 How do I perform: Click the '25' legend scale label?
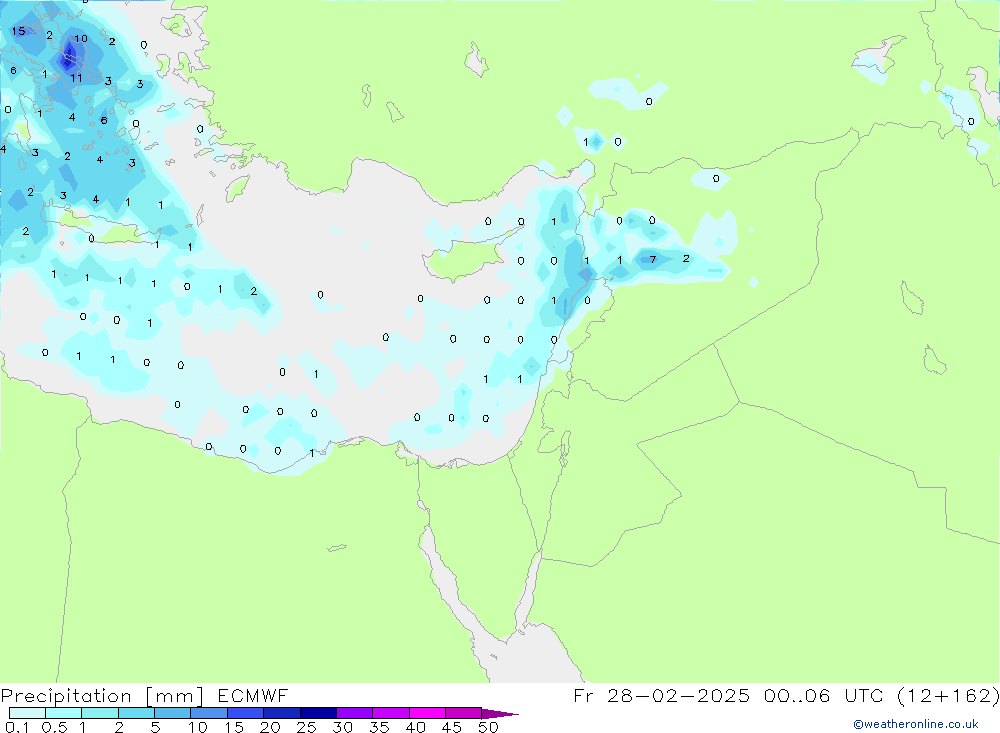pos(306,727)
